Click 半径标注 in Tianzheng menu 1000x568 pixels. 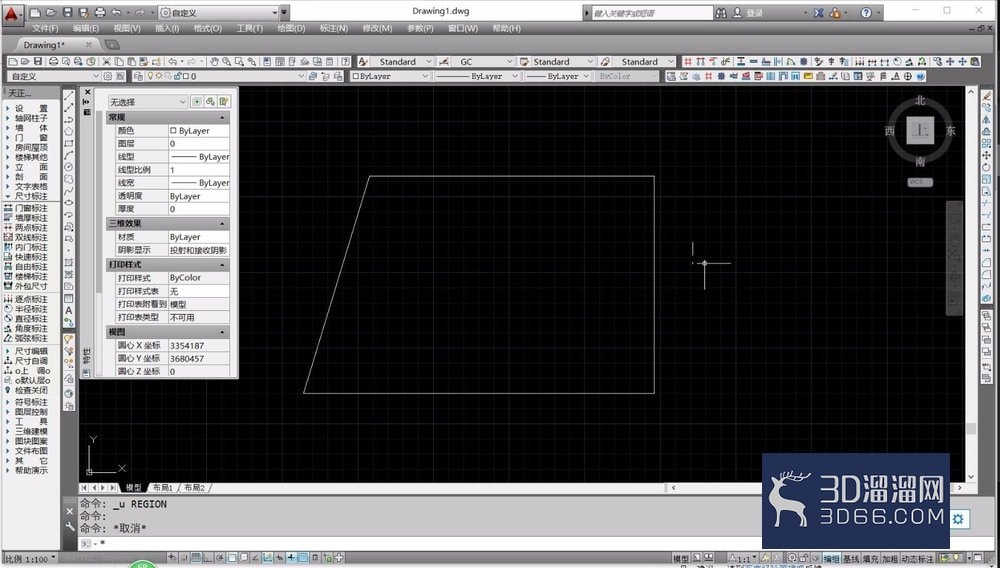(31, 309)
